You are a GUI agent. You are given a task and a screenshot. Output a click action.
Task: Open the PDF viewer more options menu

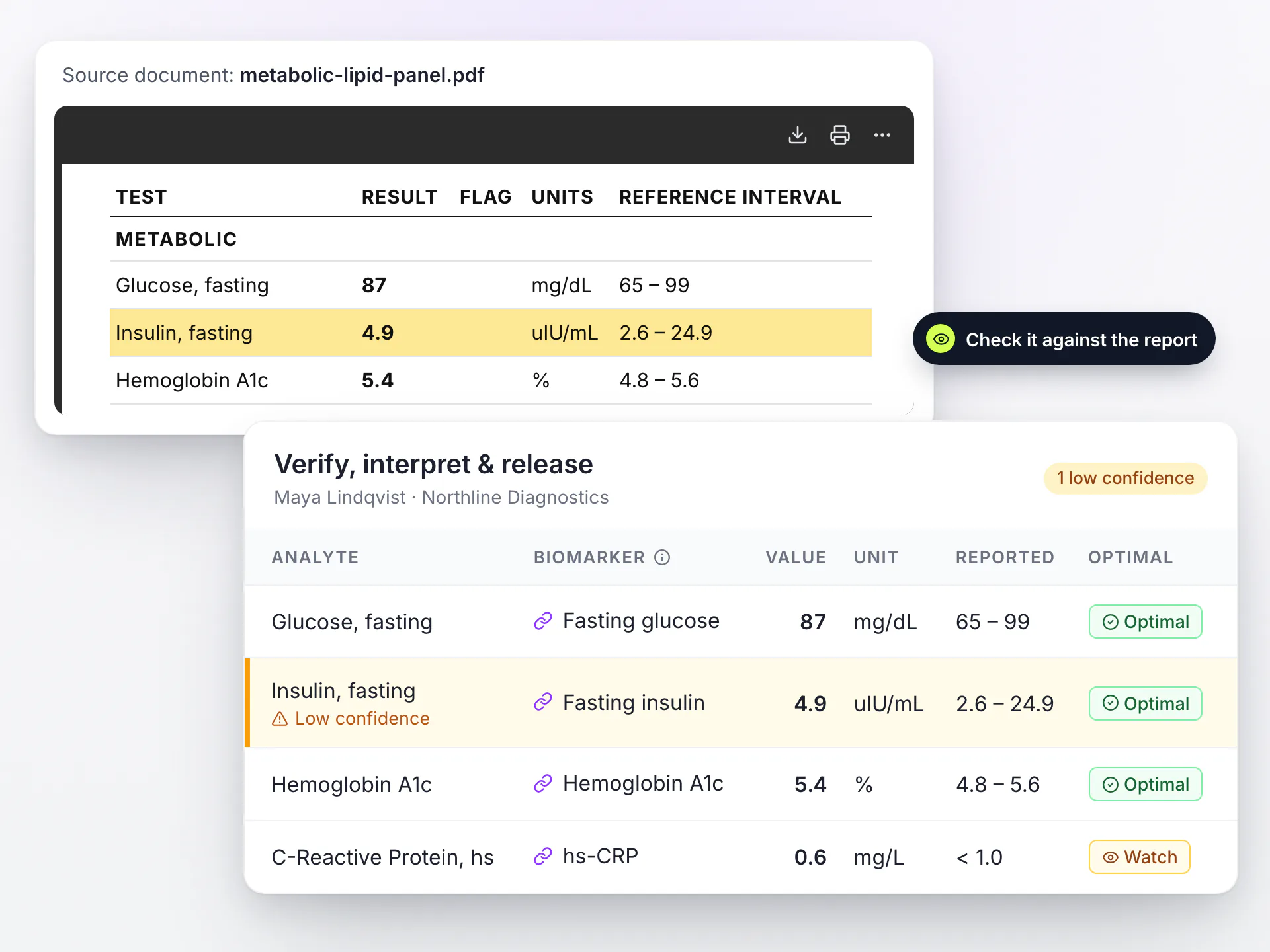(882, 135)
